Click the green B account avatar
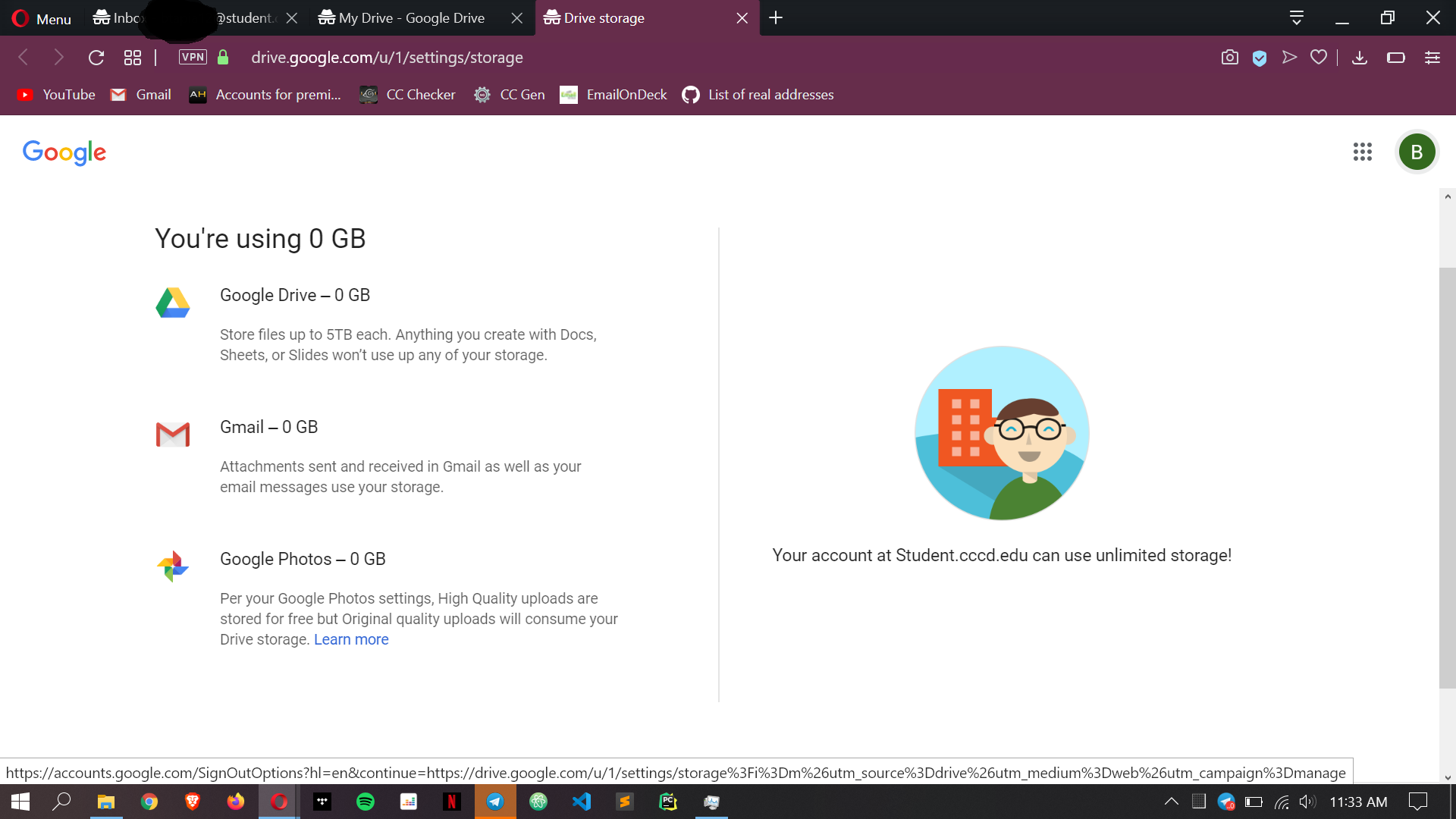The height and width of the screenshot is (819, 1456). click(x=1416, y=152)
